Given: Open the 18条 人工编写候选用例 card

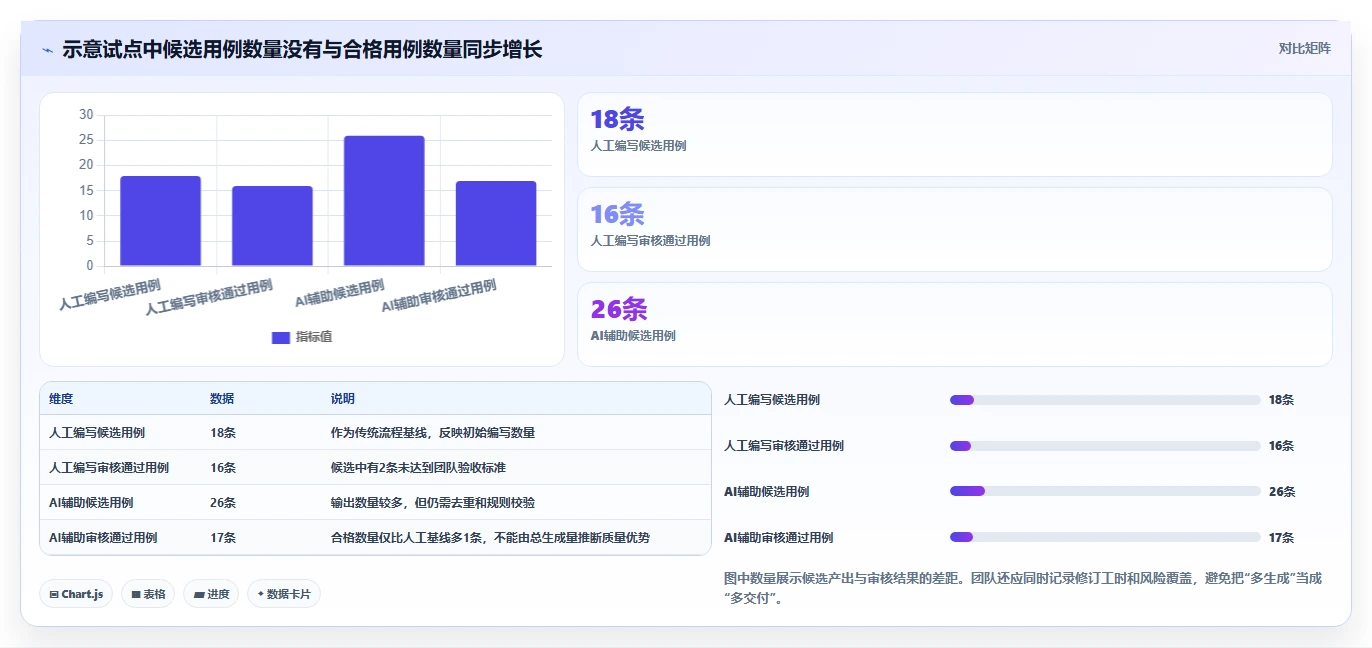Looking at the screenshot, I should pyautogui.click(x=955, y=135).
